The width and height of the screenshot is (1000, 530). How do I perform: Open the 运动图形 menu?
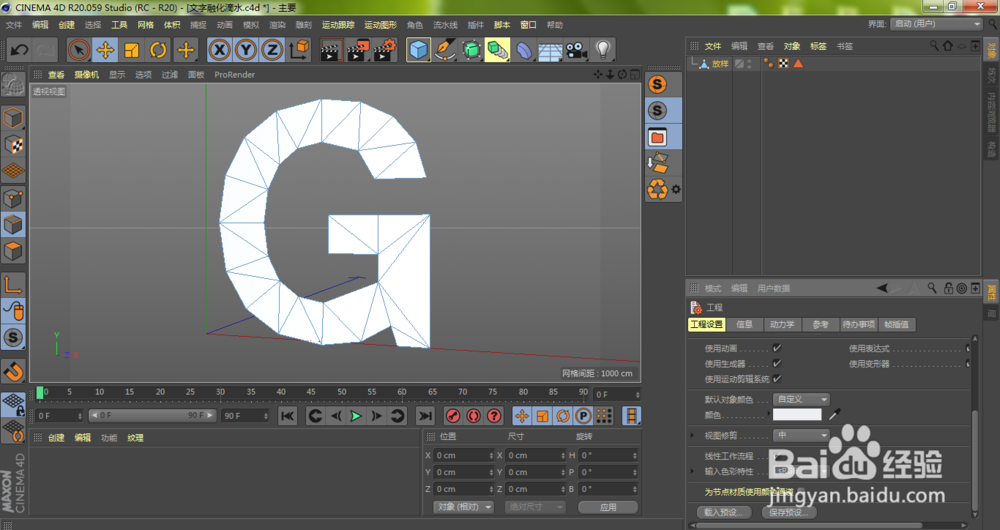coord(379,24)
